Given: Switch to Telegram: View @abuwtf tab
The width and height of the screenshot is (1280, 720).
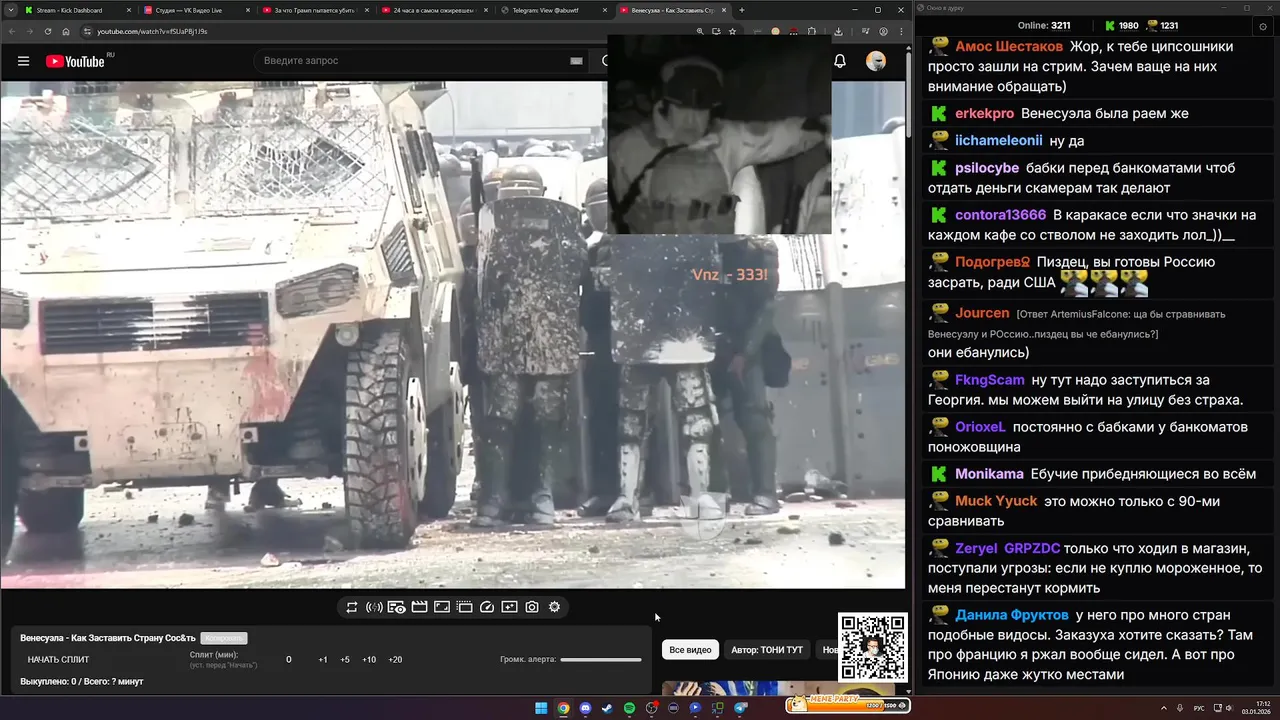Looking at the screenshot, I should pyautogui.click(x=552, y=10).
